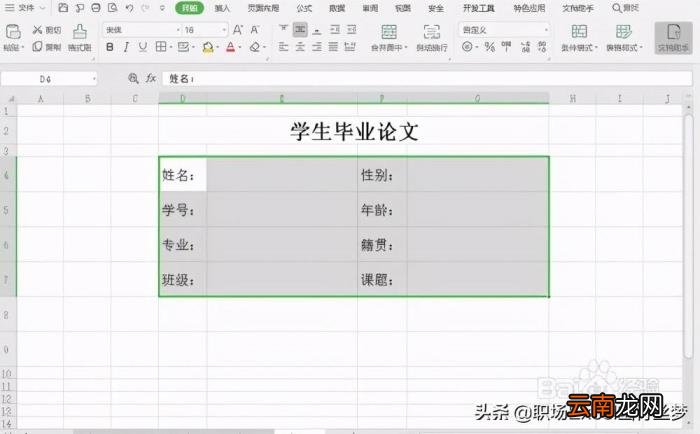This screenshot has height=434, width=700.
Task: Click inside the formula bar input
Action: [x=427, y=79]
